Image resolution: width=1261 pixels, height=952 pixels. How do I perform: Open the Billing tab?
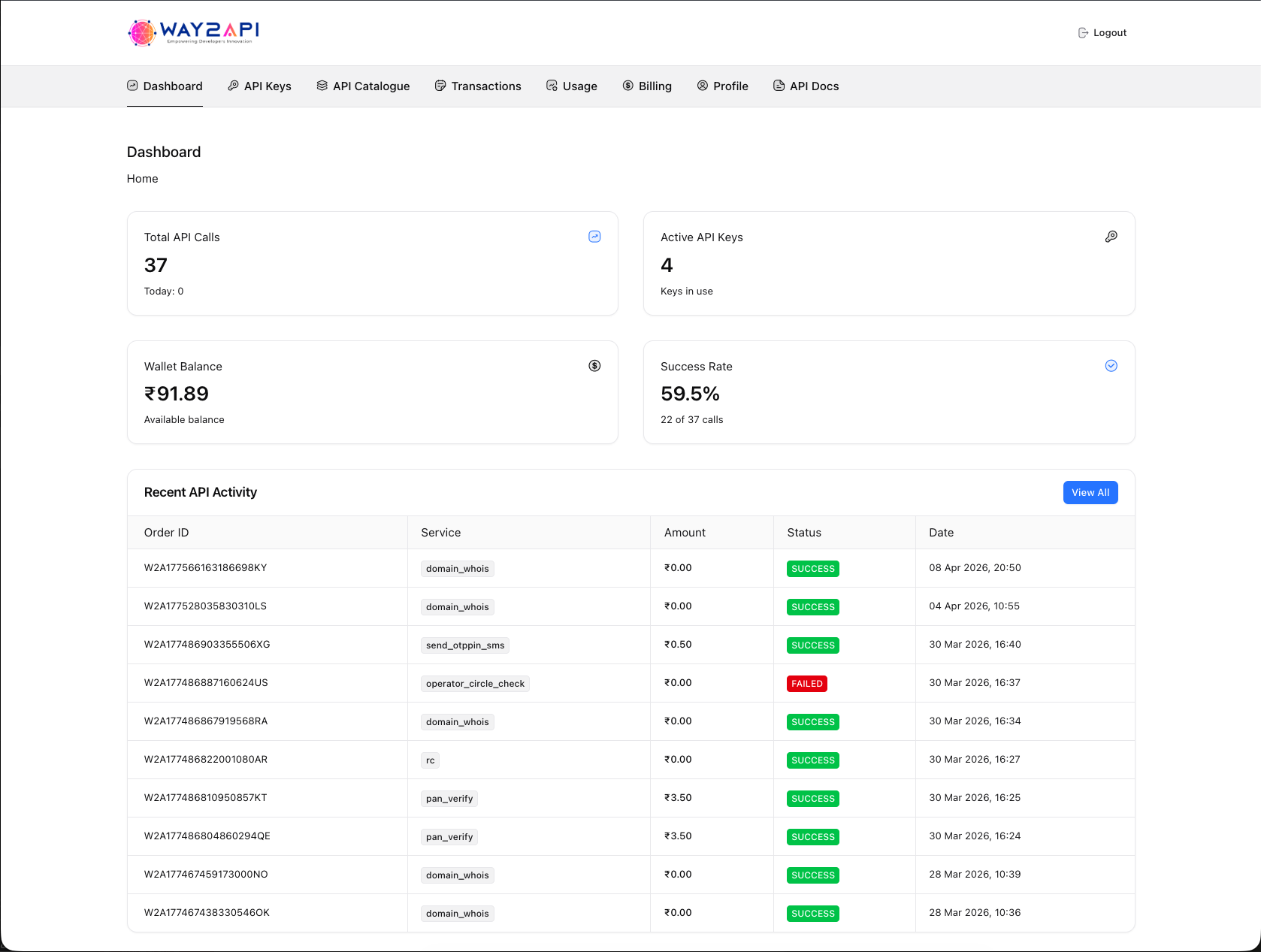click(x=647, y=86)
